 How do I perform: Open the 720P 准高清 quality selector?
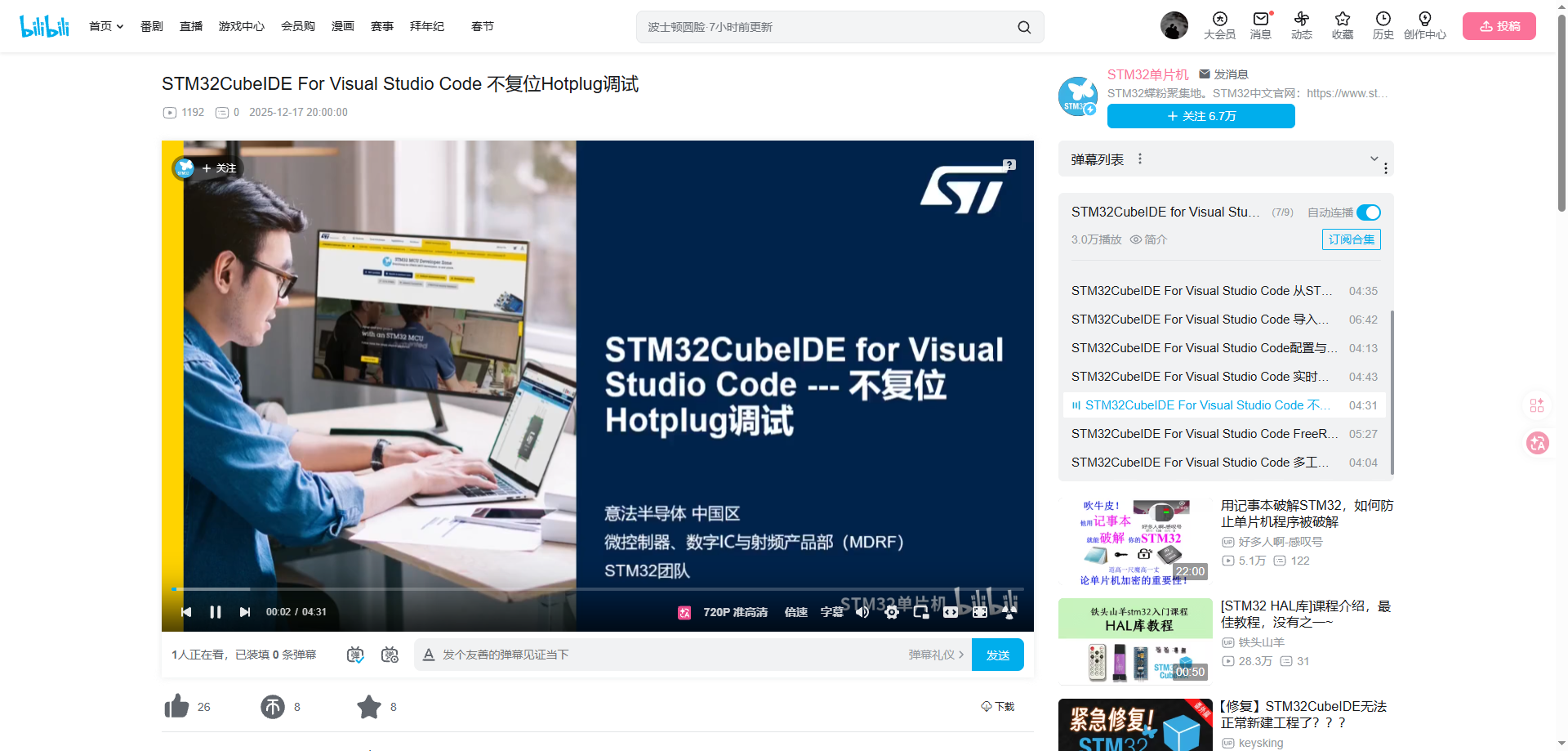[735, 612]
